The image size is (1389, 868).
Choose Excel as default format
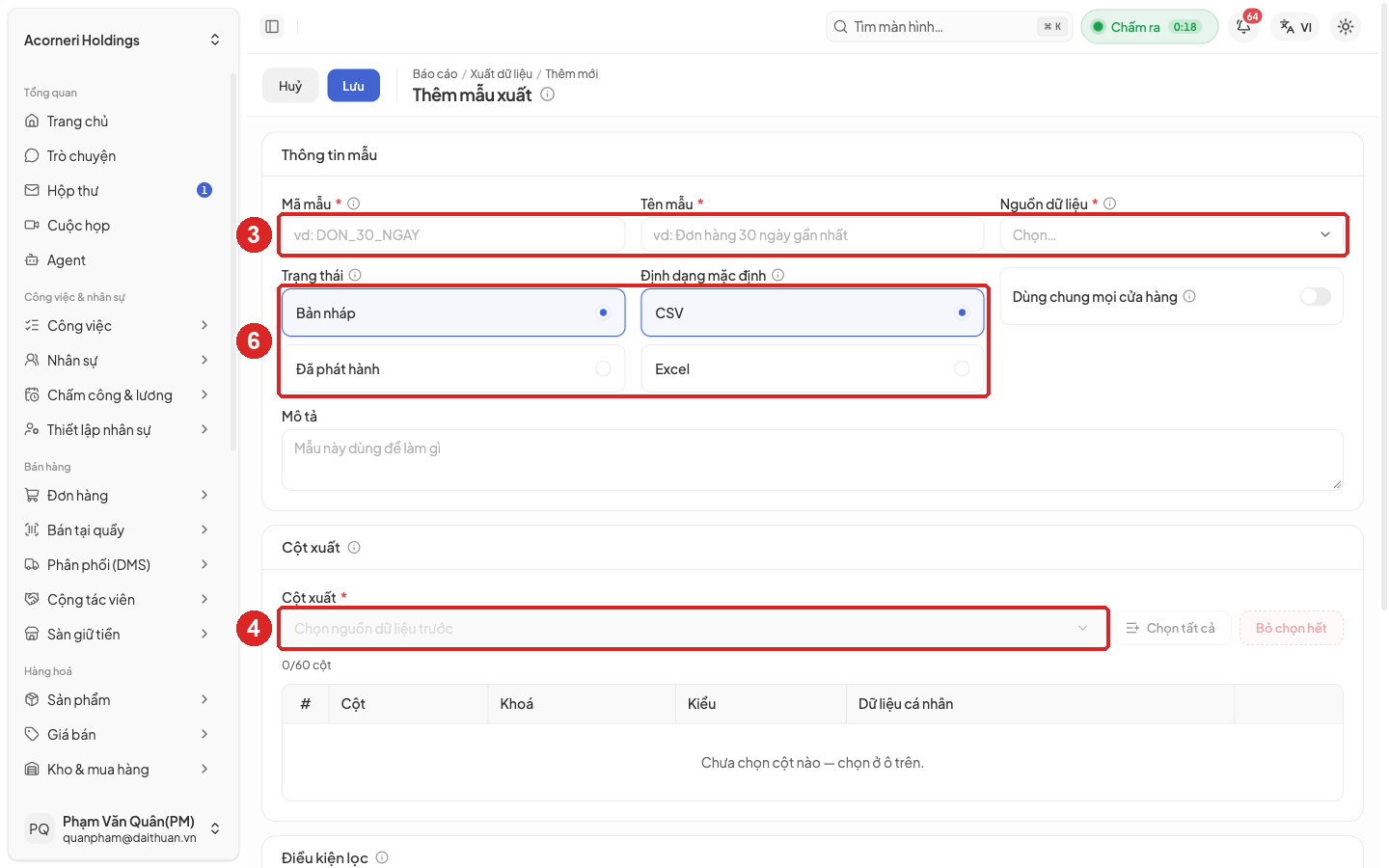812,369
